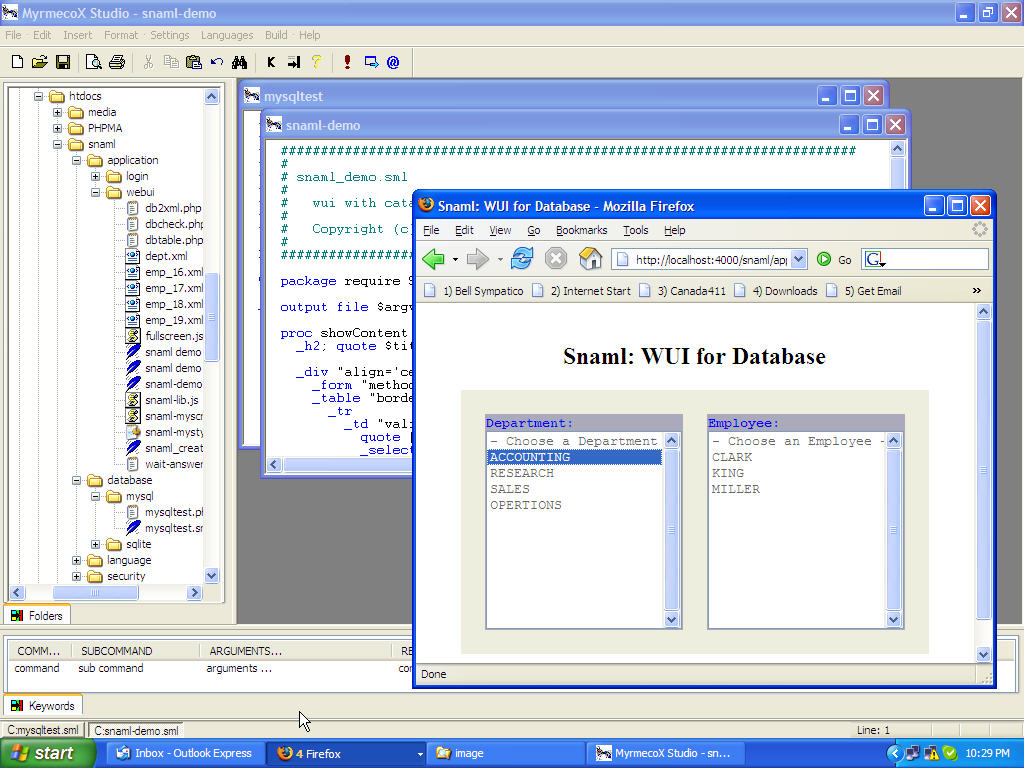Go back with Firefox's green arrow
Screen dimensions: 1024x768
click(433, 259)
